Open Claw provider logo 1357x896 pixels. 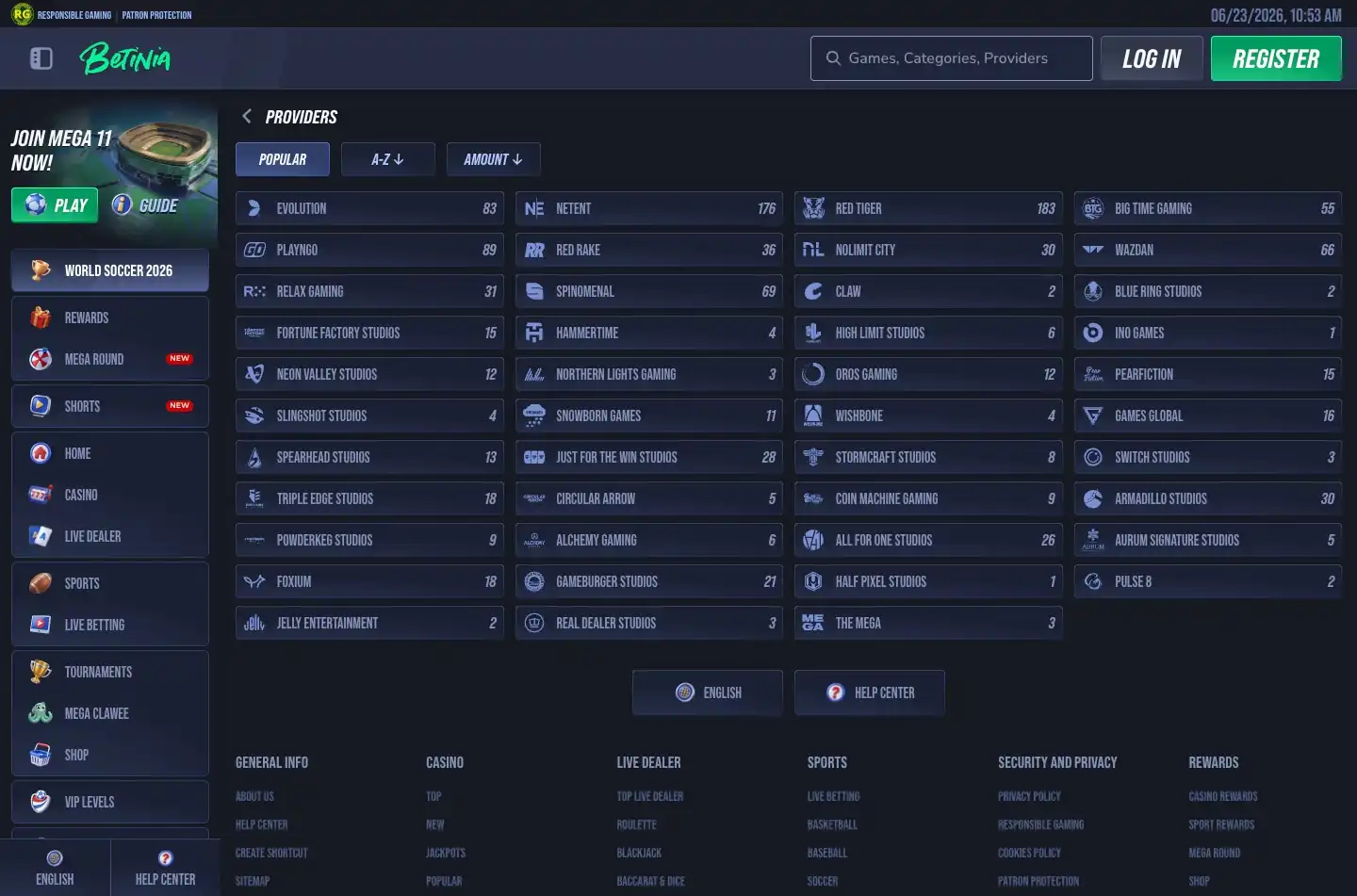click(x=813, y=291)
